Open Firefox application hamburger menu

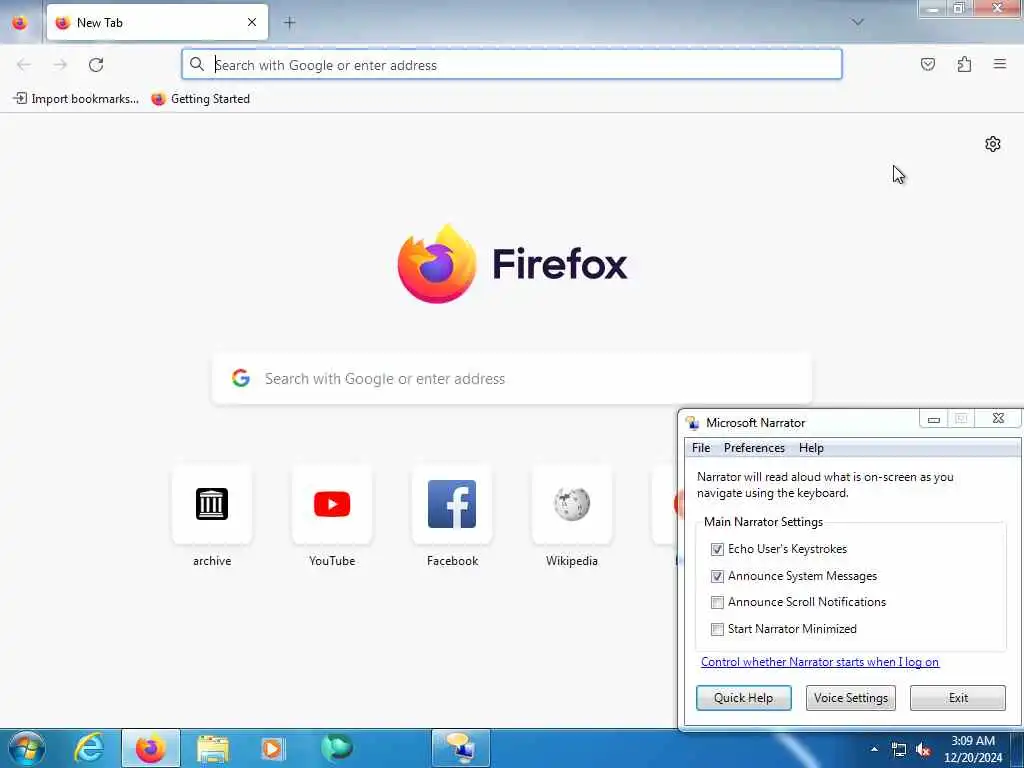click(1000, 64)
